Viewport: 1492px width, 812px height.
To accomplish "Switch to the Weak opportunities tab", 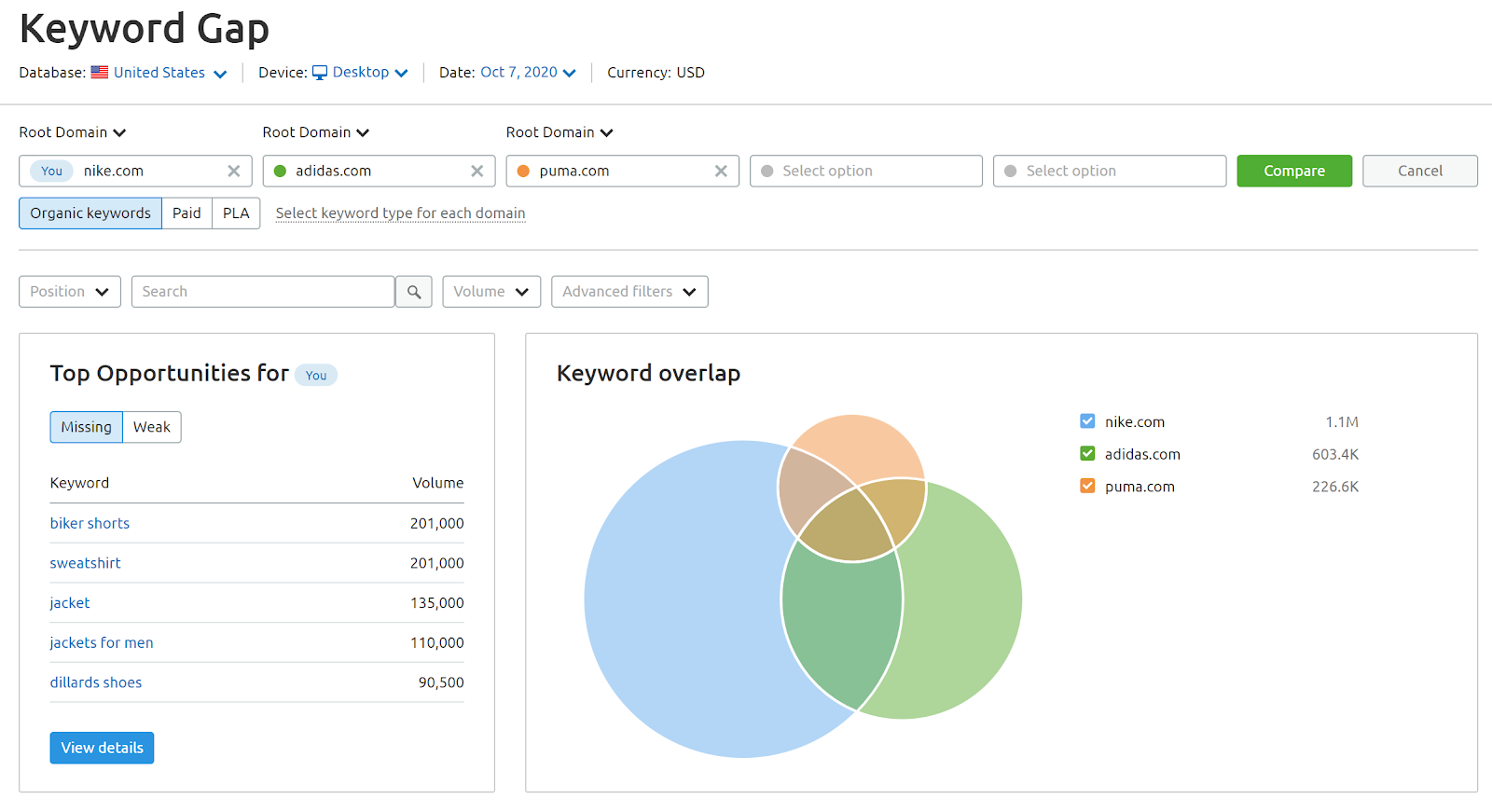I will point(152,427).
